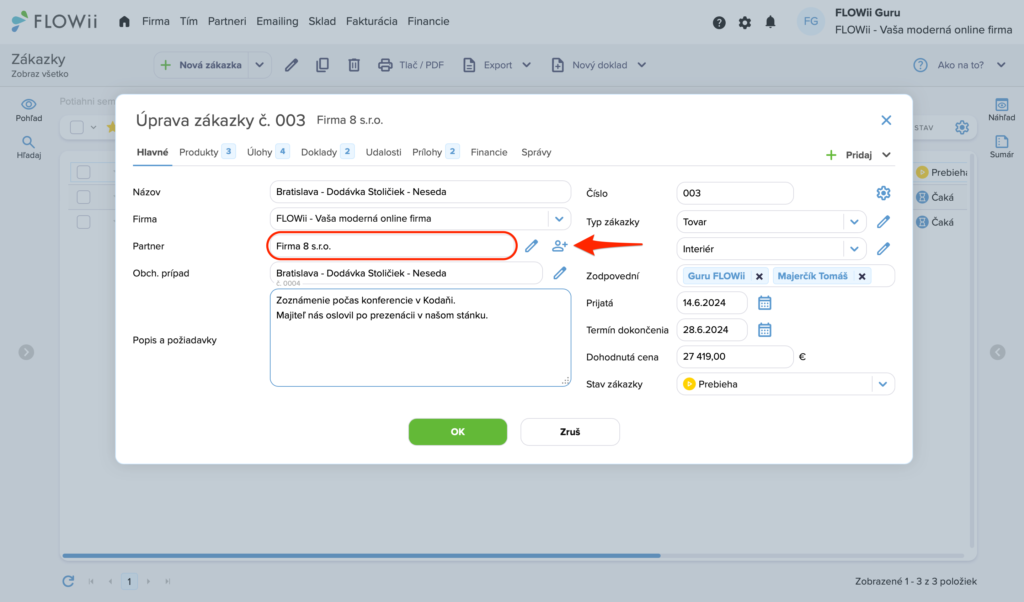Viewport: 1024px width, 602px height.
Task: Open the Typ zákazky Tovar dropdown
Action: (x=854, y=222)
